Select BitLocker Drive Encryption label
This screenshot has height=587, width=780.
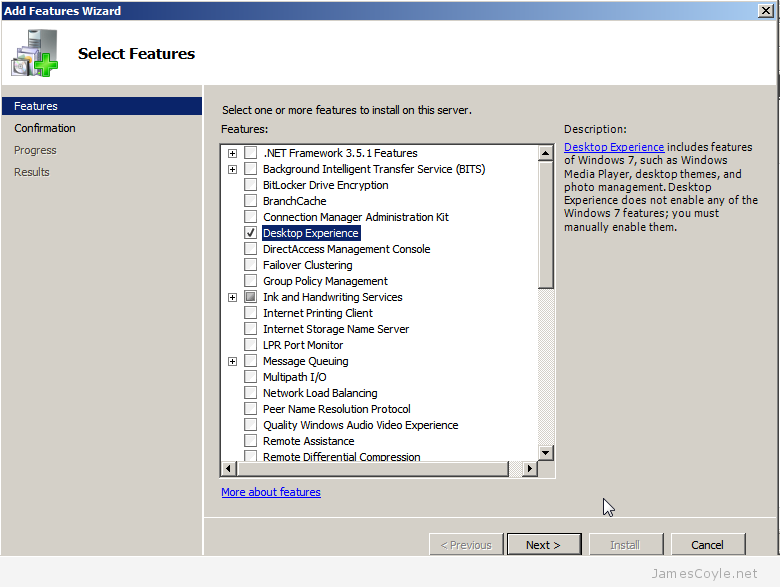pyautogui.click(x=326, y=185)
